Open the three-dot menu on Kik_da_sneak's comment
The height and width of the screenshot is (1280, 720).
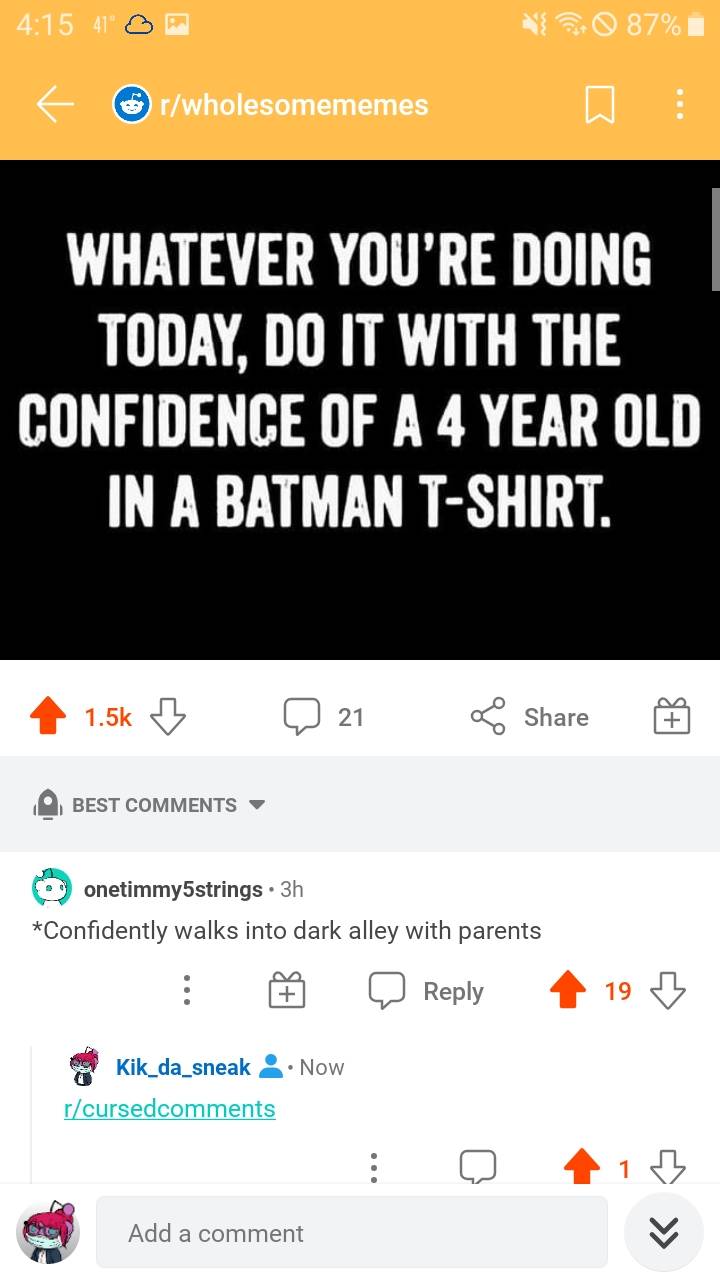coord(374,1167)
